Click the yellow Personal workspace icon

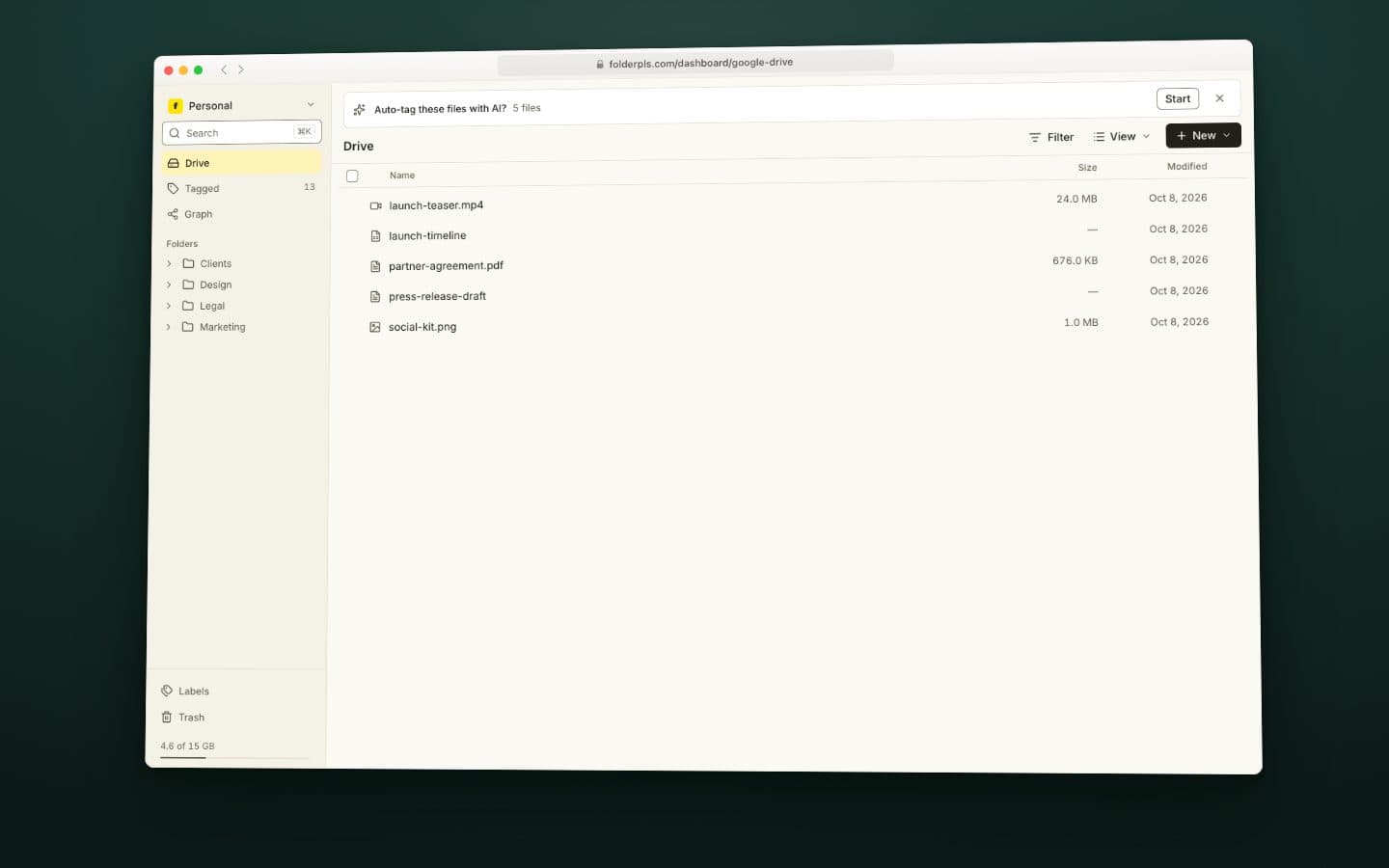[x=175, y=106]
